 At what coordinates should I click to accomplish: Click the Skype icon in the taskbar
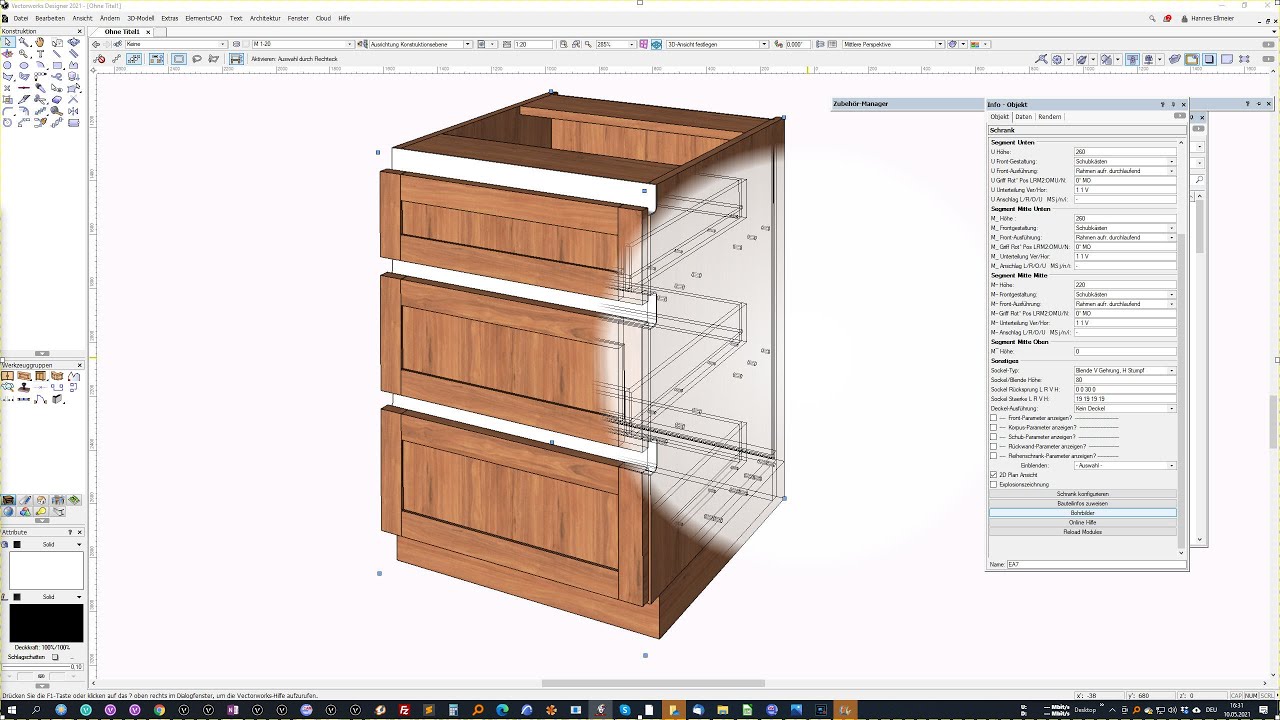pos(624,710)
